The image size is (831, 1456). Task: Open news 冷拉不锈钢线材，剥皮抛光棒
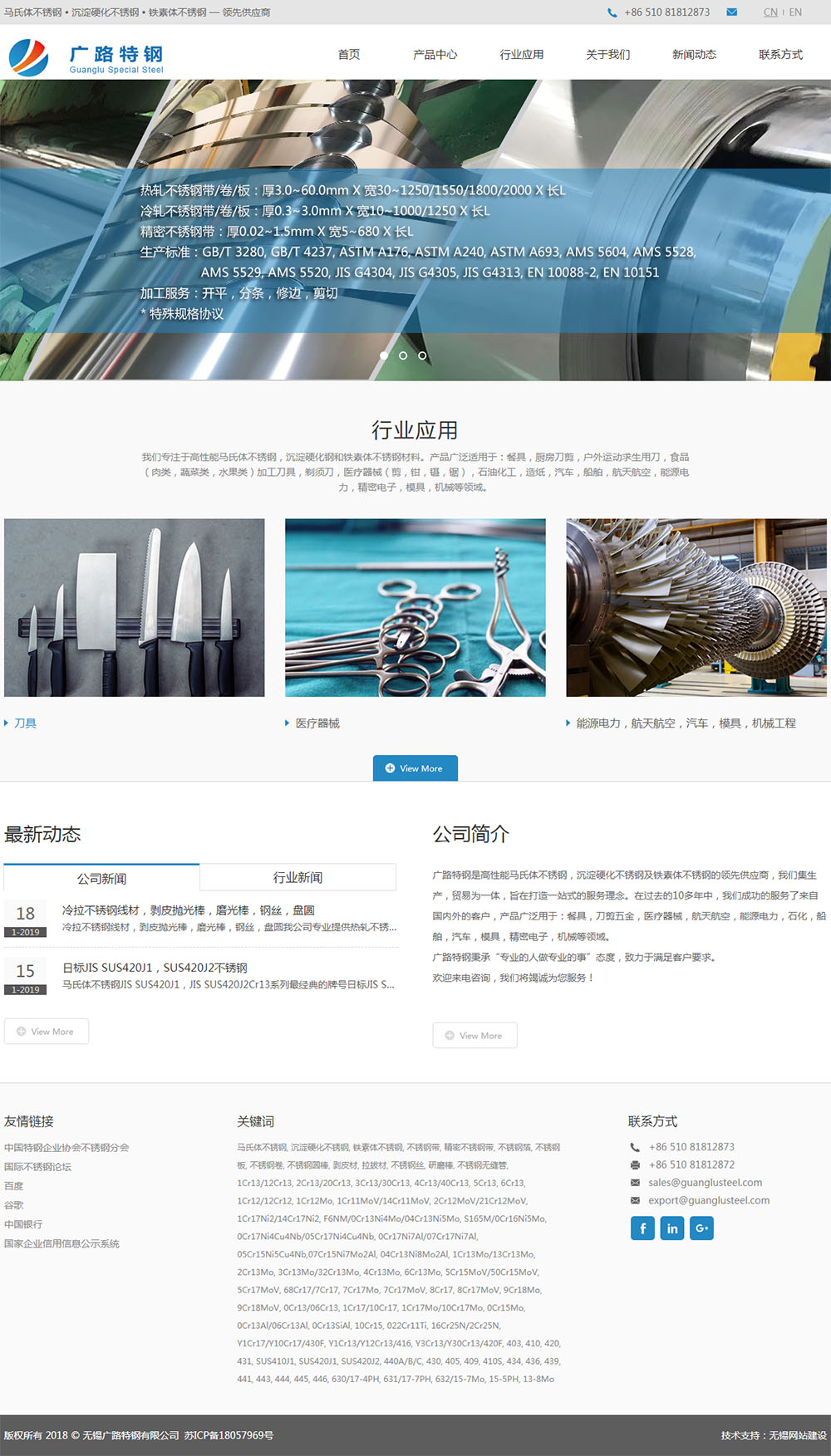(x=188, y=910)
